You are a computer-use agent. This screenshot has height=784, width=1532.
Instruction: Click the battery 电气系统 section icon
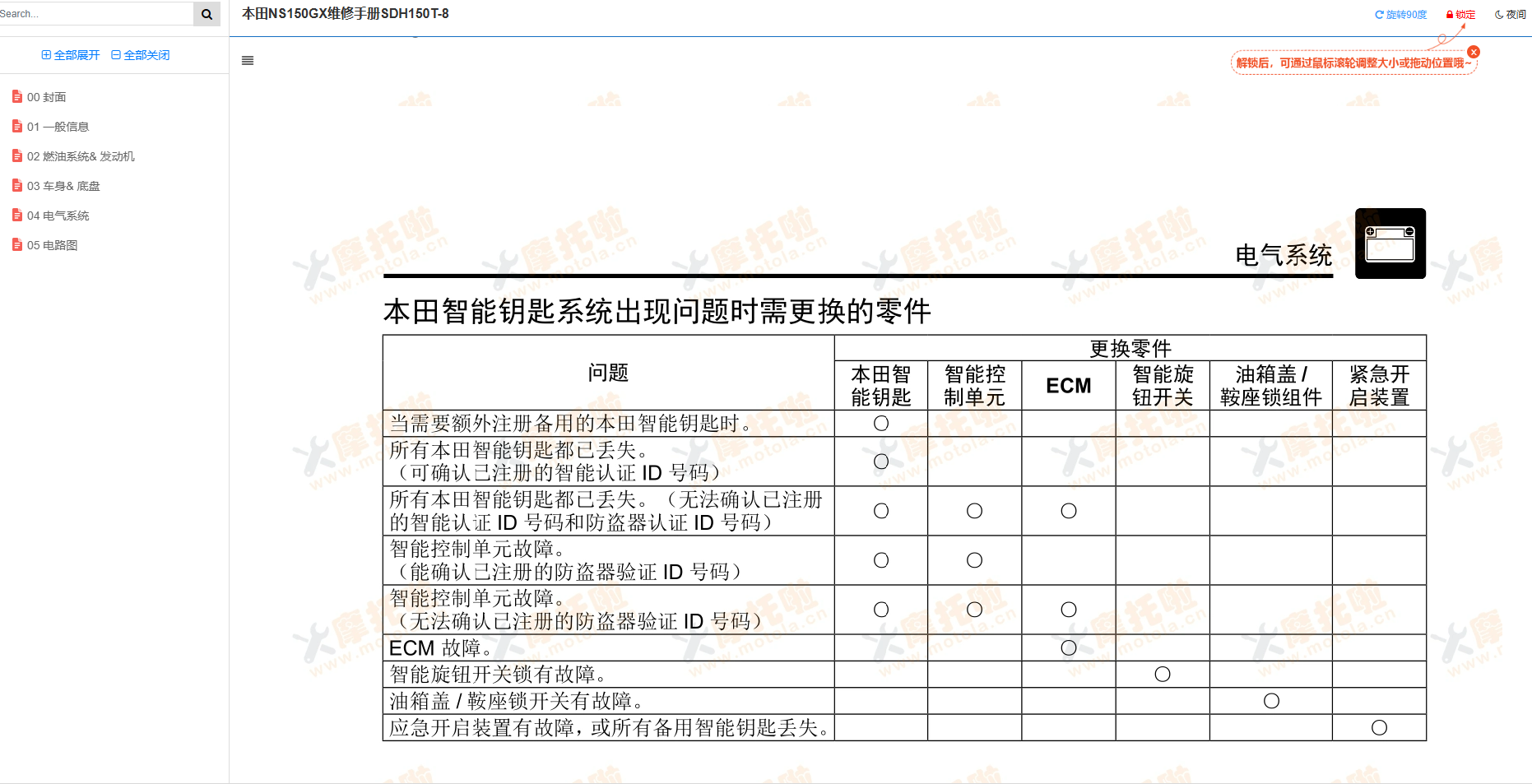click(x=1390, y=244)
